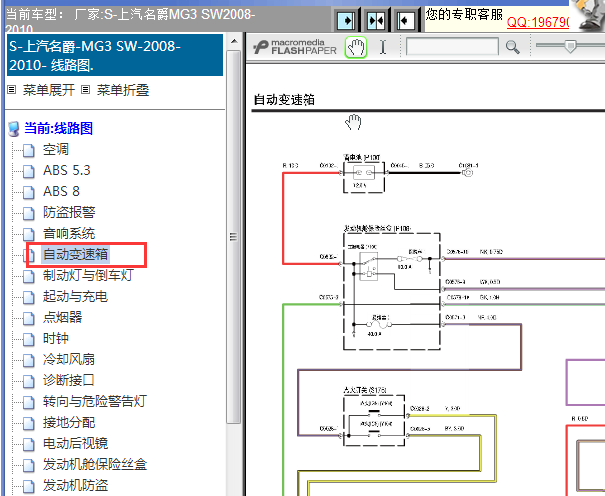Screen dimensions: 605x496
Task: Click the expand-right panel arrow button
Action: (x=346, y=20)
